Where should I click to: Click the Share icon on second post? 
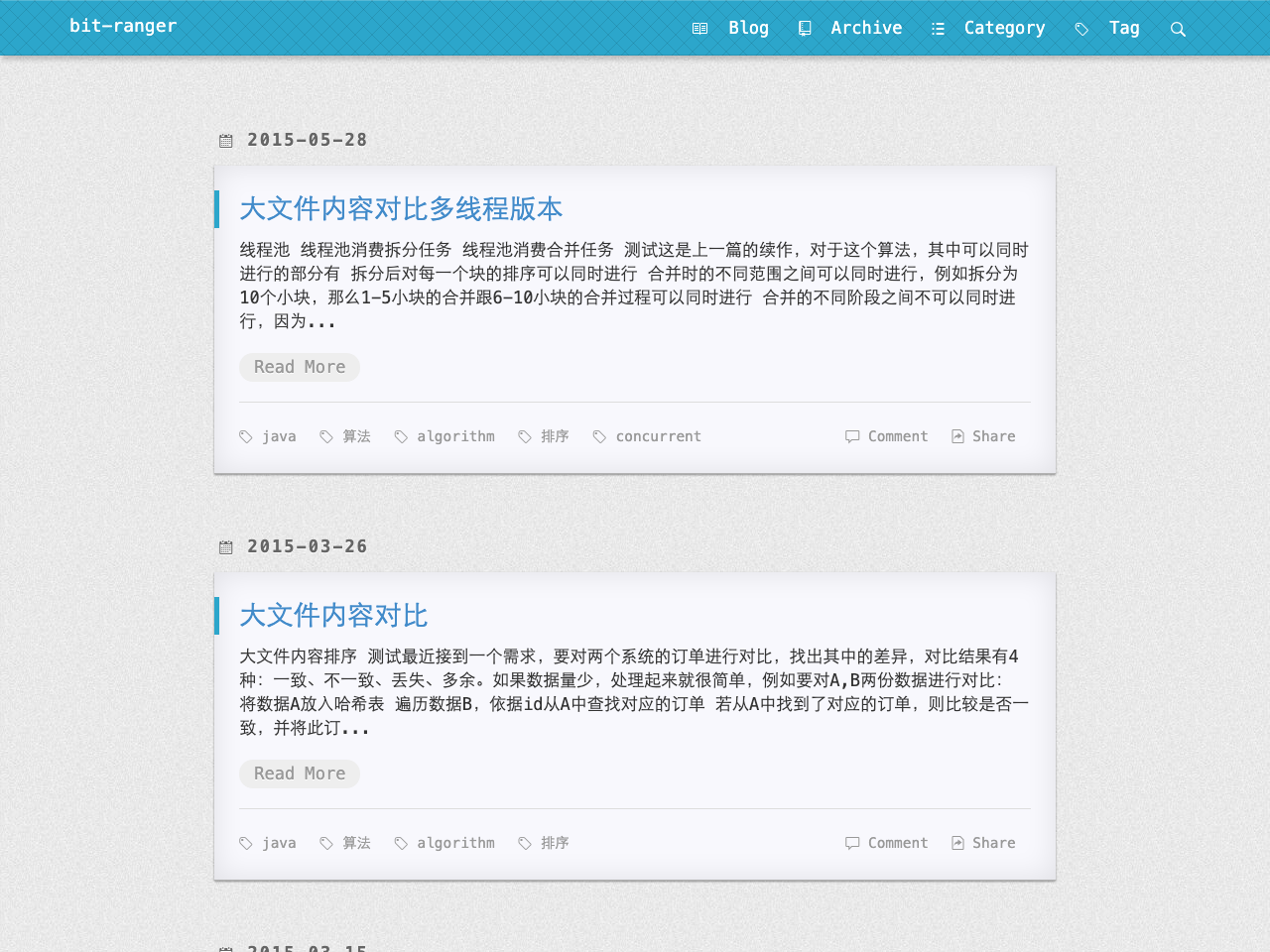click(x=957, y=843)
